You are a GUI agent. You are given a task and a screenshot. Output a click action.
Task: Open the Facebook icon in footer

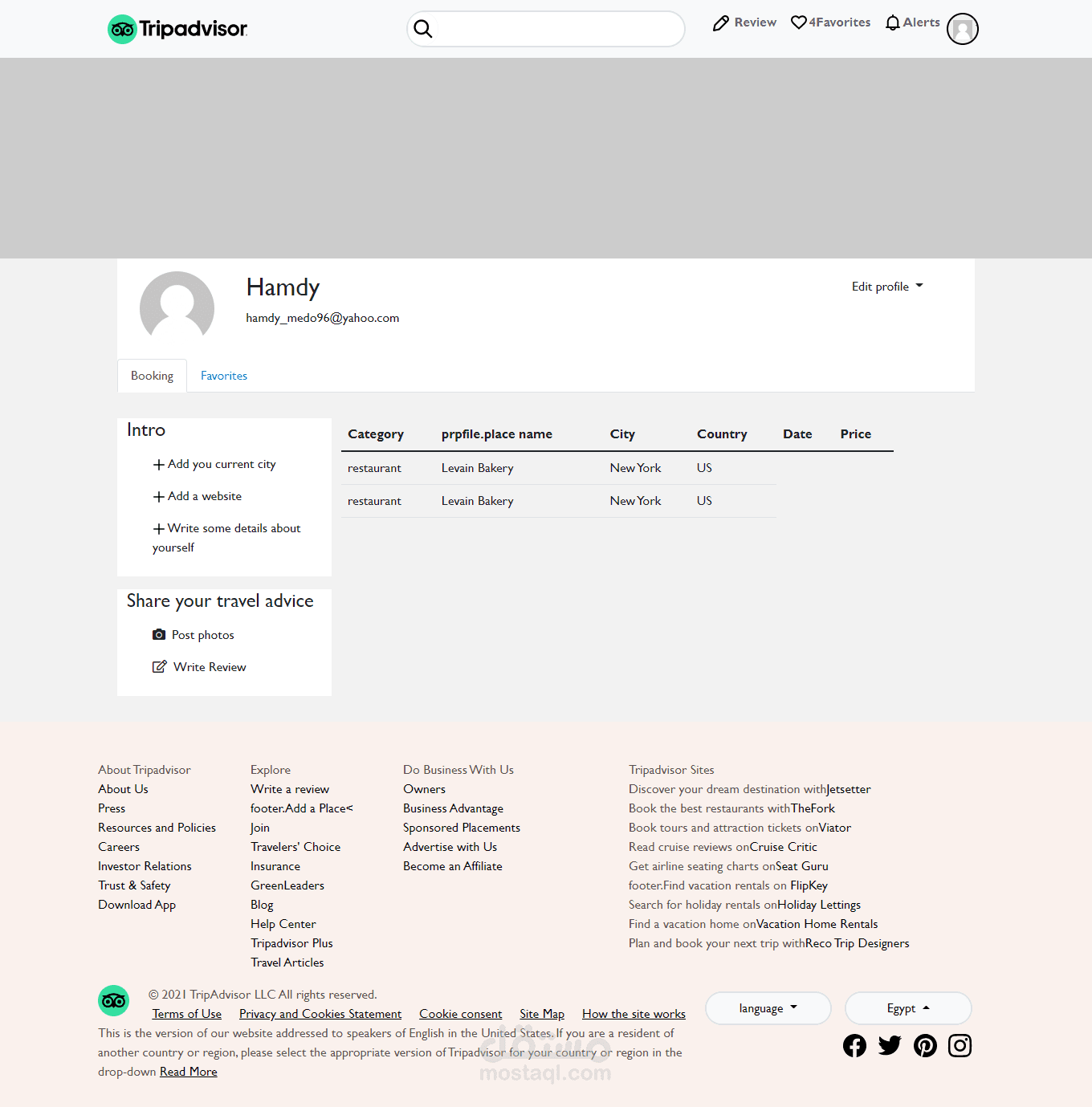(854, 1045)
